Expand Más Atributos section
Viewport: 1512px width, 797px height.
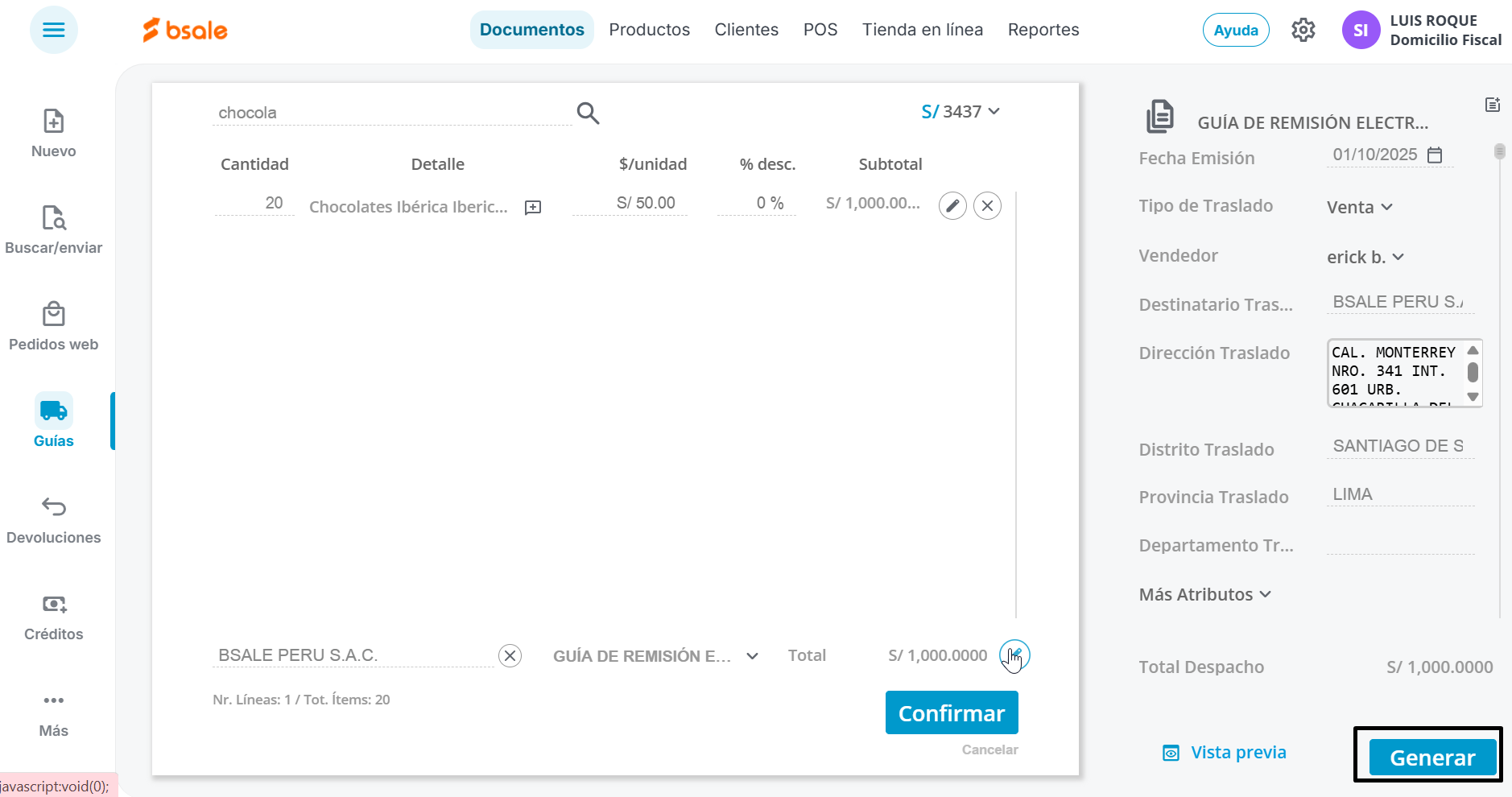(1205, 594)
